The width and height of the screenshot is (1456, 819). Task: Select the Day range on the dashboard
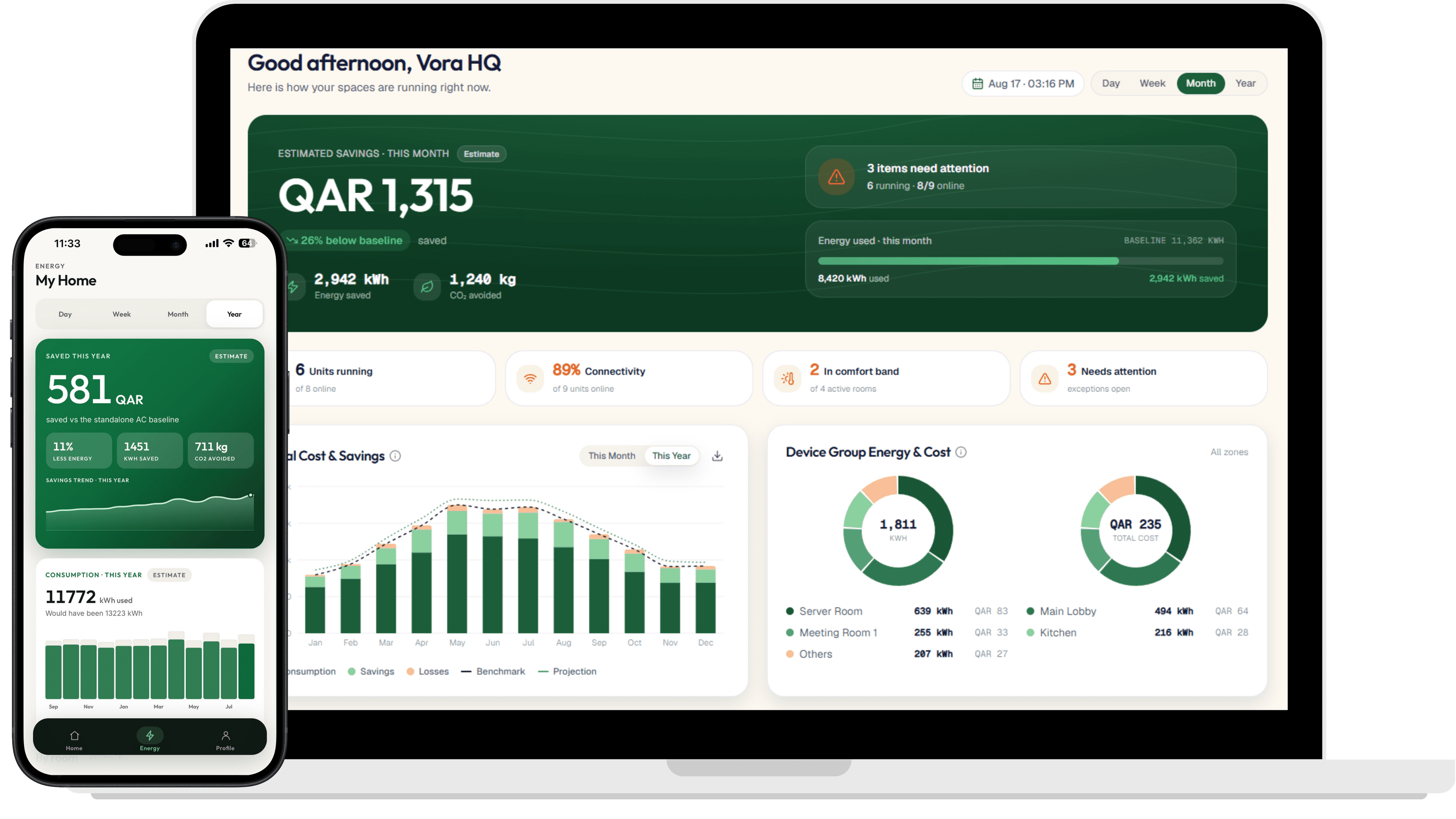pyautogui.click(x=1111, y=83)
